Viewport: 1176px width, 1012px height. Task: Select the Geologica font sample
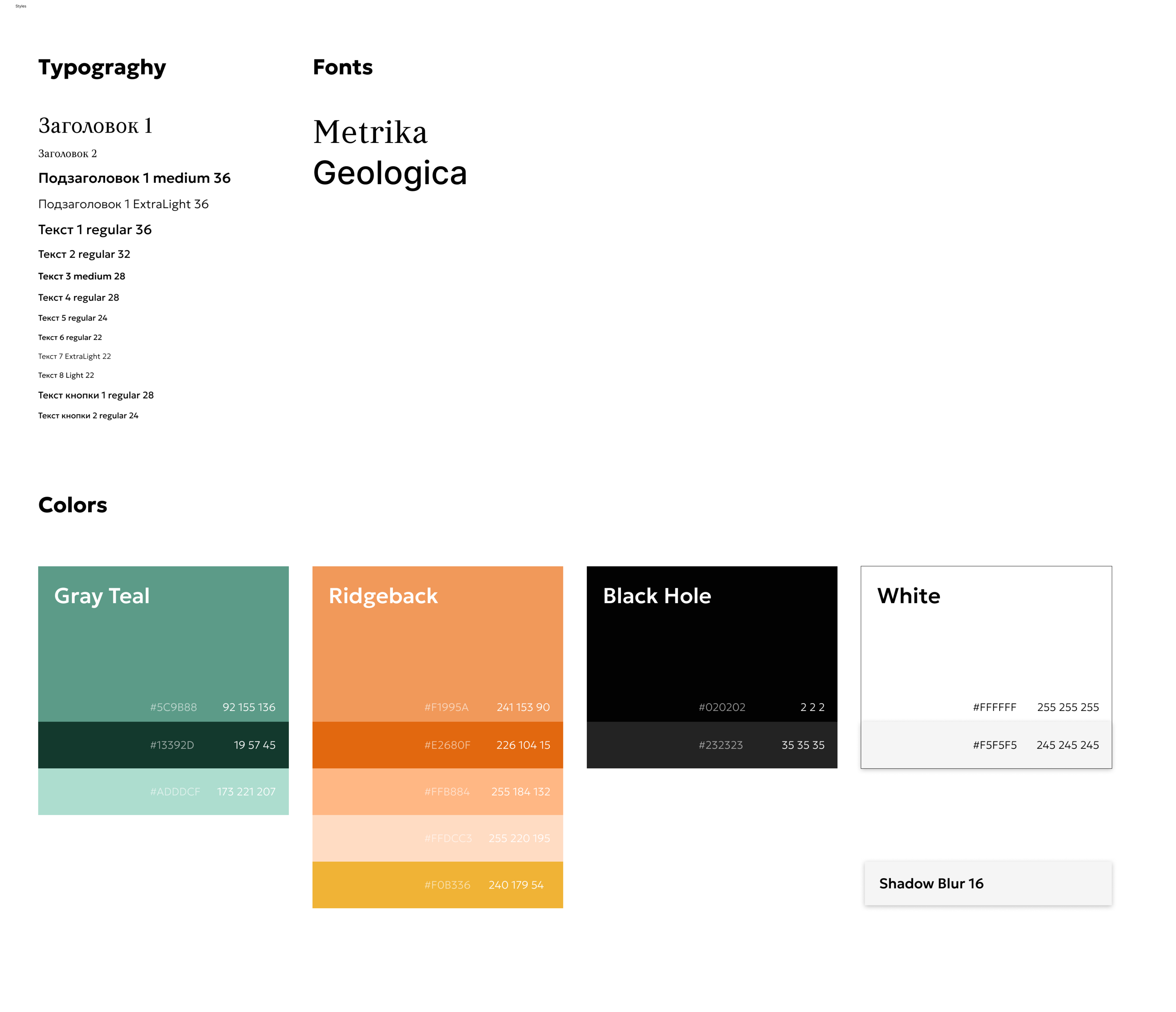click(389, 173)
